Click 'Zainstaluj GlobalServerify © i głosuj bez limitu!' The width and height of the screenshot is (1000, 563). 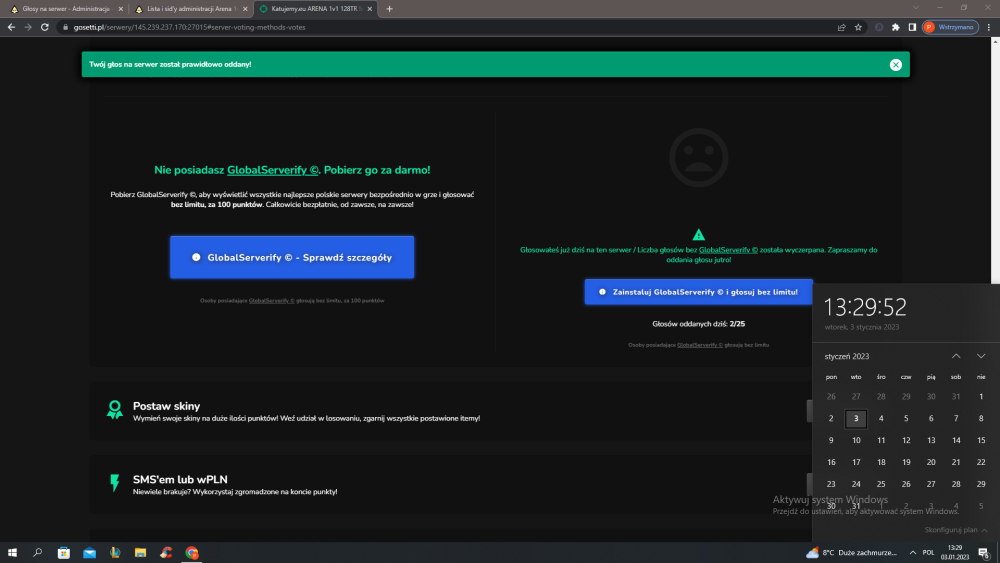coord(698,292)
